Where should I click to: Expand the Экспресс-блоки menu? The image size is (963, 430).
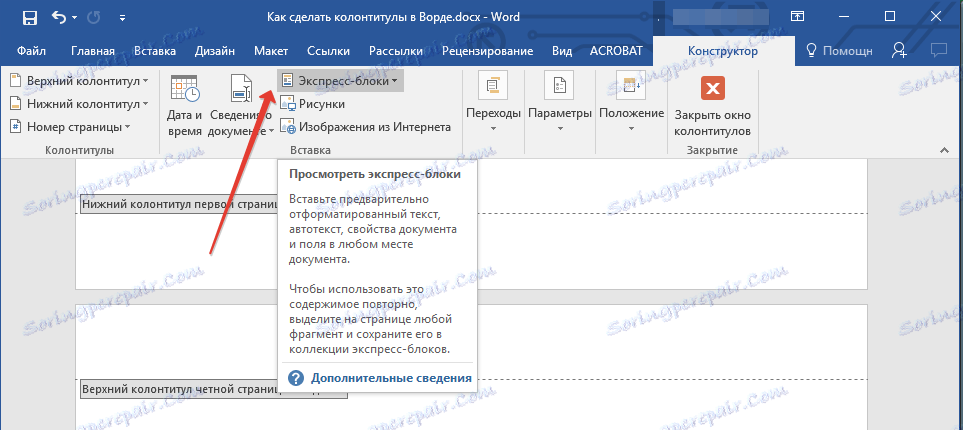click(341, 80)
